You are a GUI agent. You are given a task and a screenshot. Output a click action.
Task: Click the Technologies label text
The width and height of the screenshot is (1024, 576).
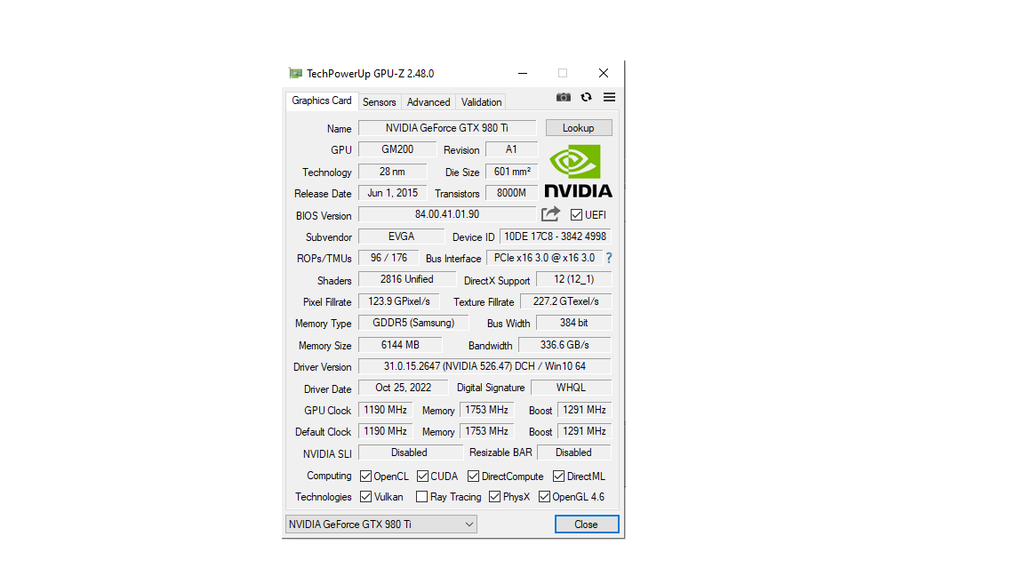pyautogui.click(x=323, y=497)
